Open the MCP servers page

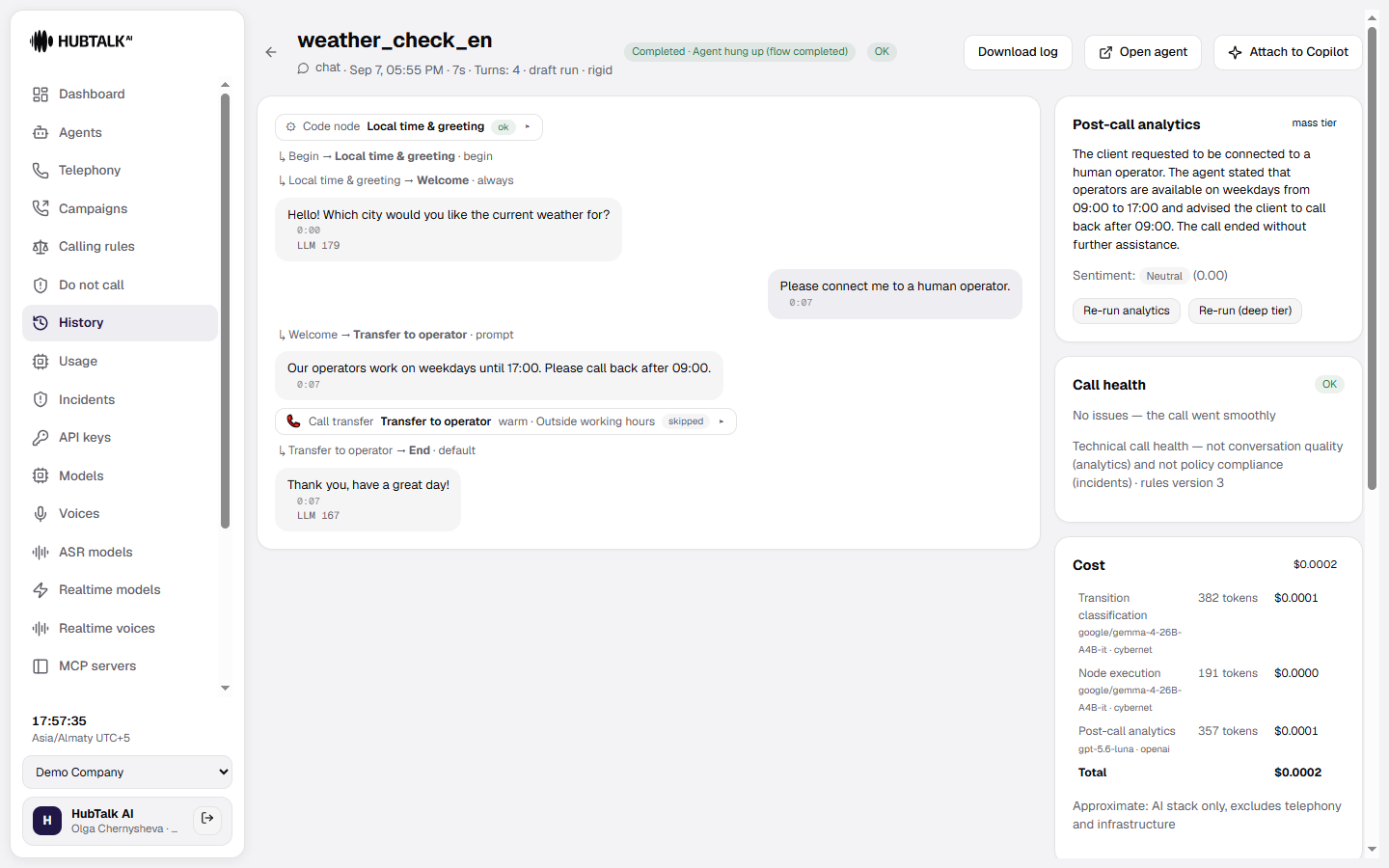120,666
